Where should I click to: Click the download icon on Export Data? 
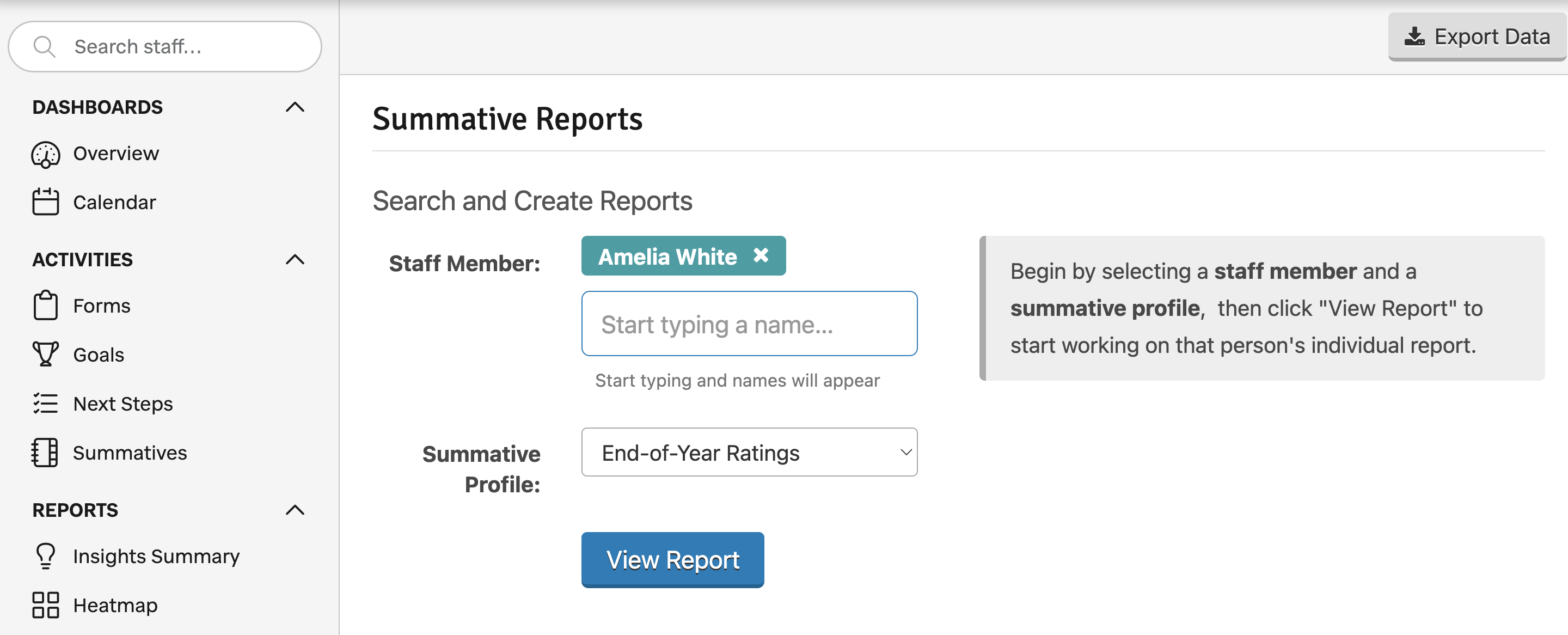(1414, 36)
